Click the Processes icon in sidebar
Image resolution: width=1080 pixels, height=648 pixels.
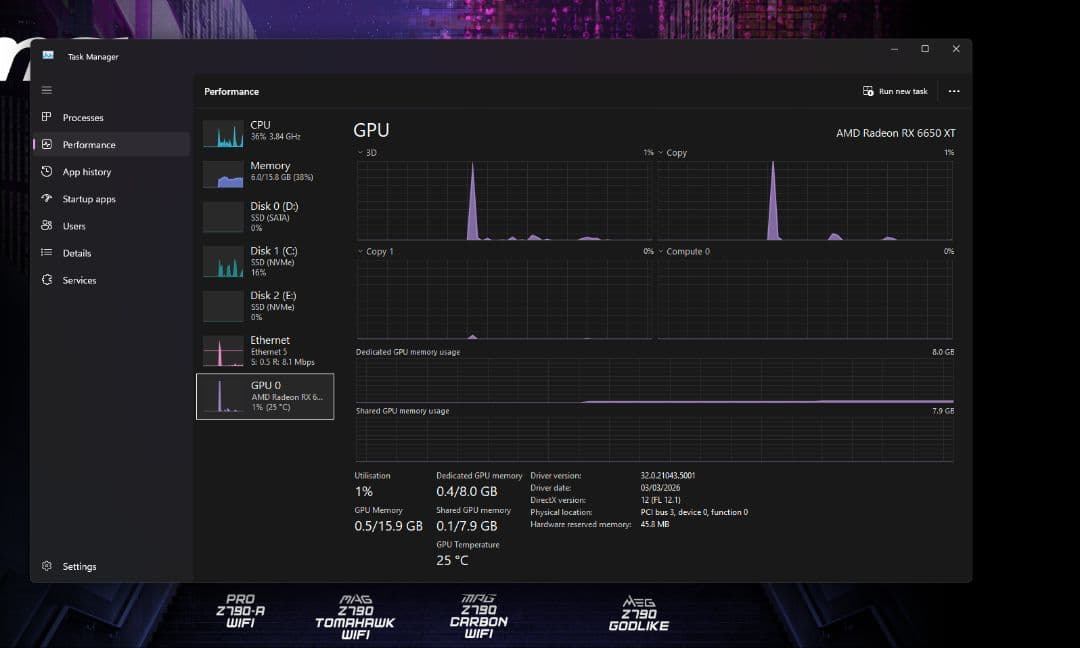(x=47, y=117)
